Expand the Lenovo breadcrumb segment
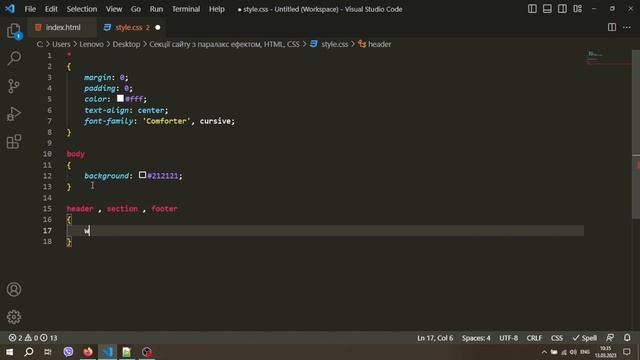640x360 pixels. [x=91, y=44]
